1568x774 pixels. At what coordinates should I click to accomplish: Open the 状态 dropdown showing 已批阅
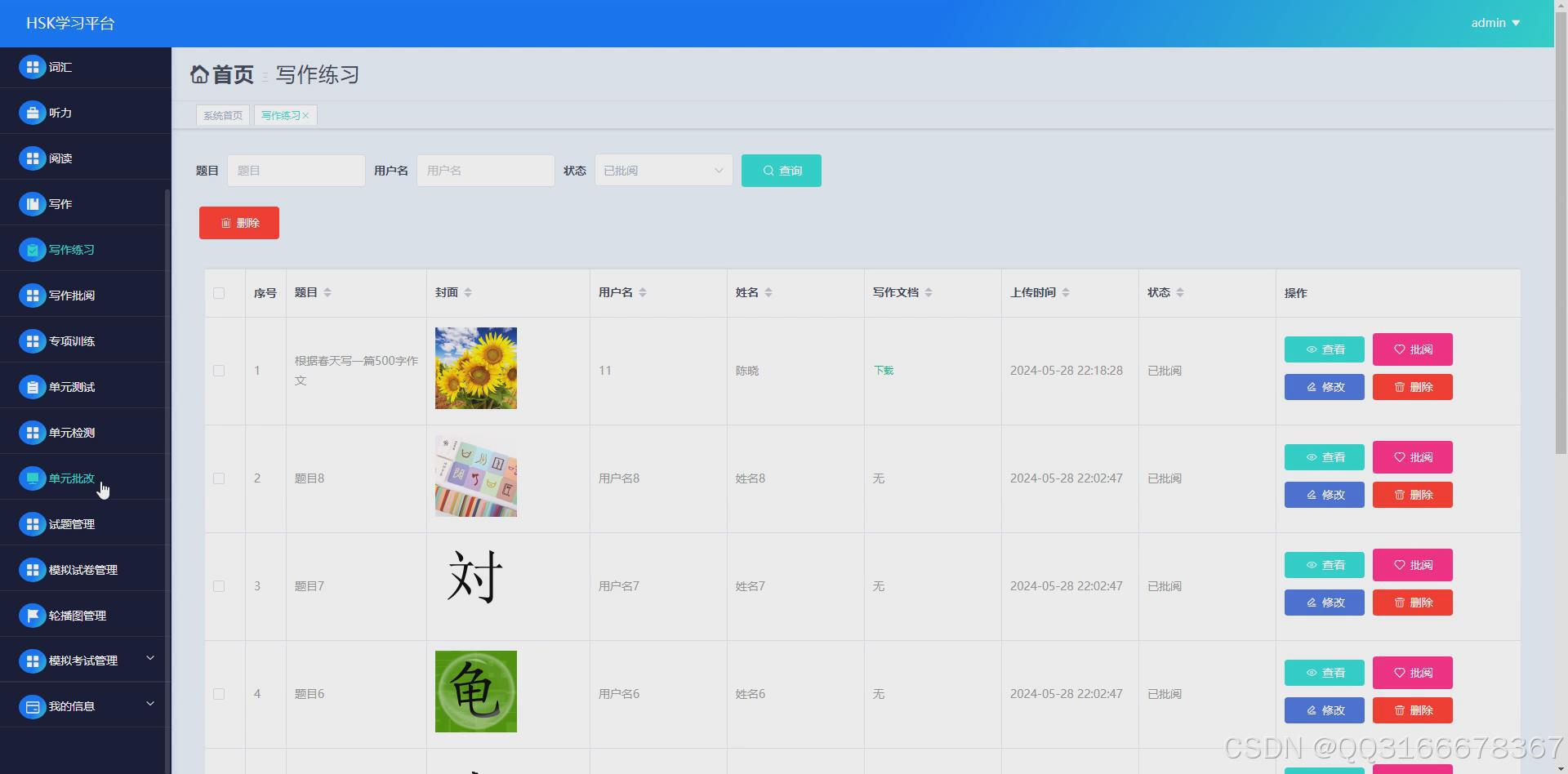663,171
